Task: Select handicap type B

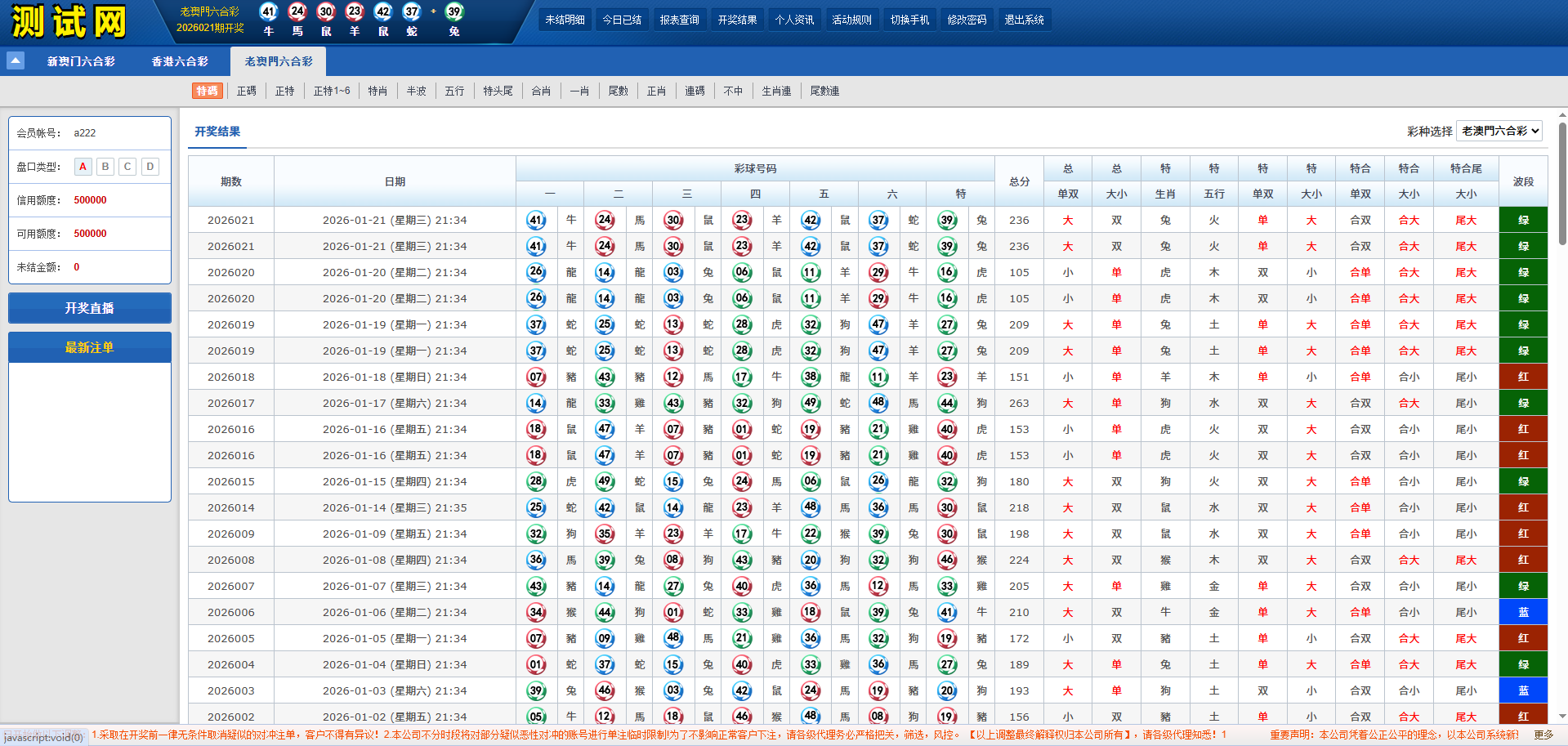Action: pyautogui.click(x=105, y=167)
